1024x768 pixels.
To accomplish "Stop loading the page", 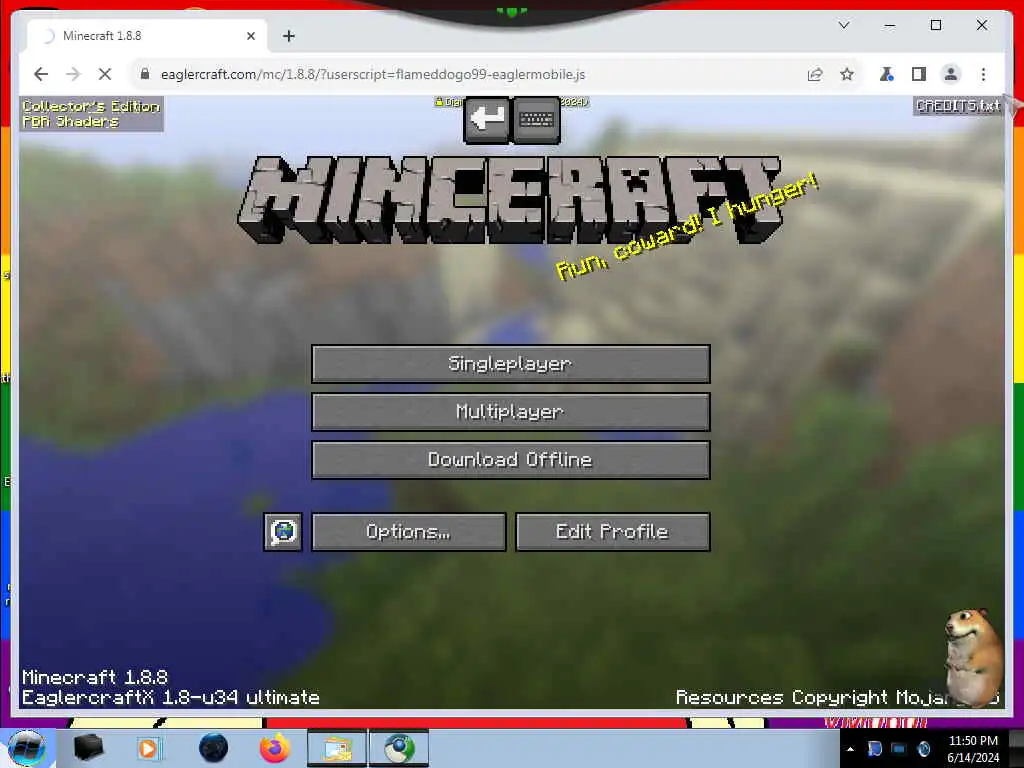I will point(104,74).
